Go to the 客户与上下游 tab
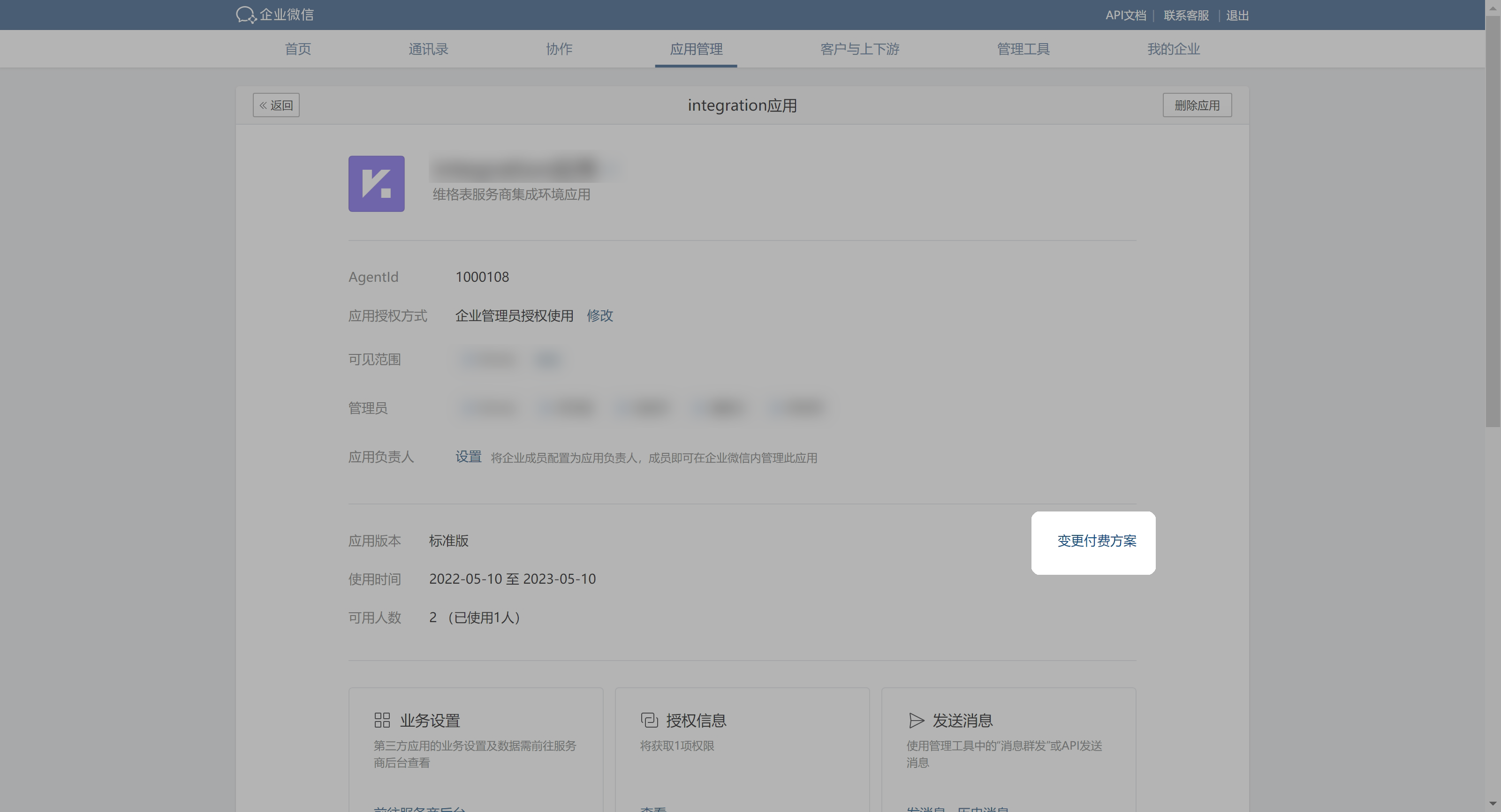The image size is (1501, 812). [x=859, y=49]
